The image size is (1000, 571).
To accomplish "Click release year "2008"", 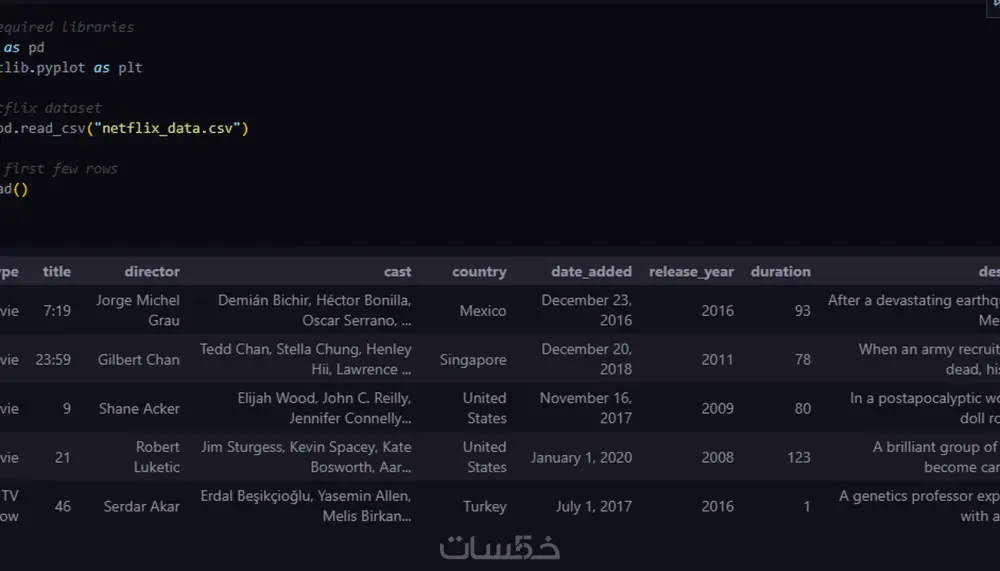I will click(717, 457).
